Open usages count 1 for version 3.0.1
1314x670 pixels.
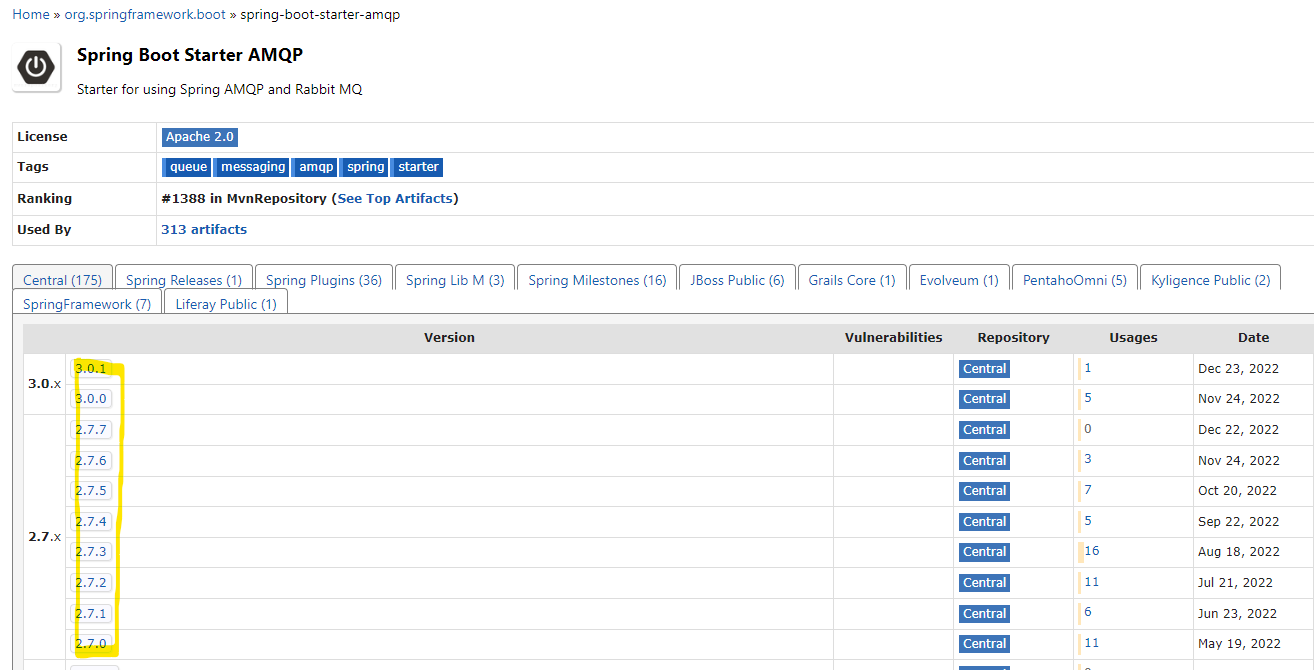pos(1088,368)
